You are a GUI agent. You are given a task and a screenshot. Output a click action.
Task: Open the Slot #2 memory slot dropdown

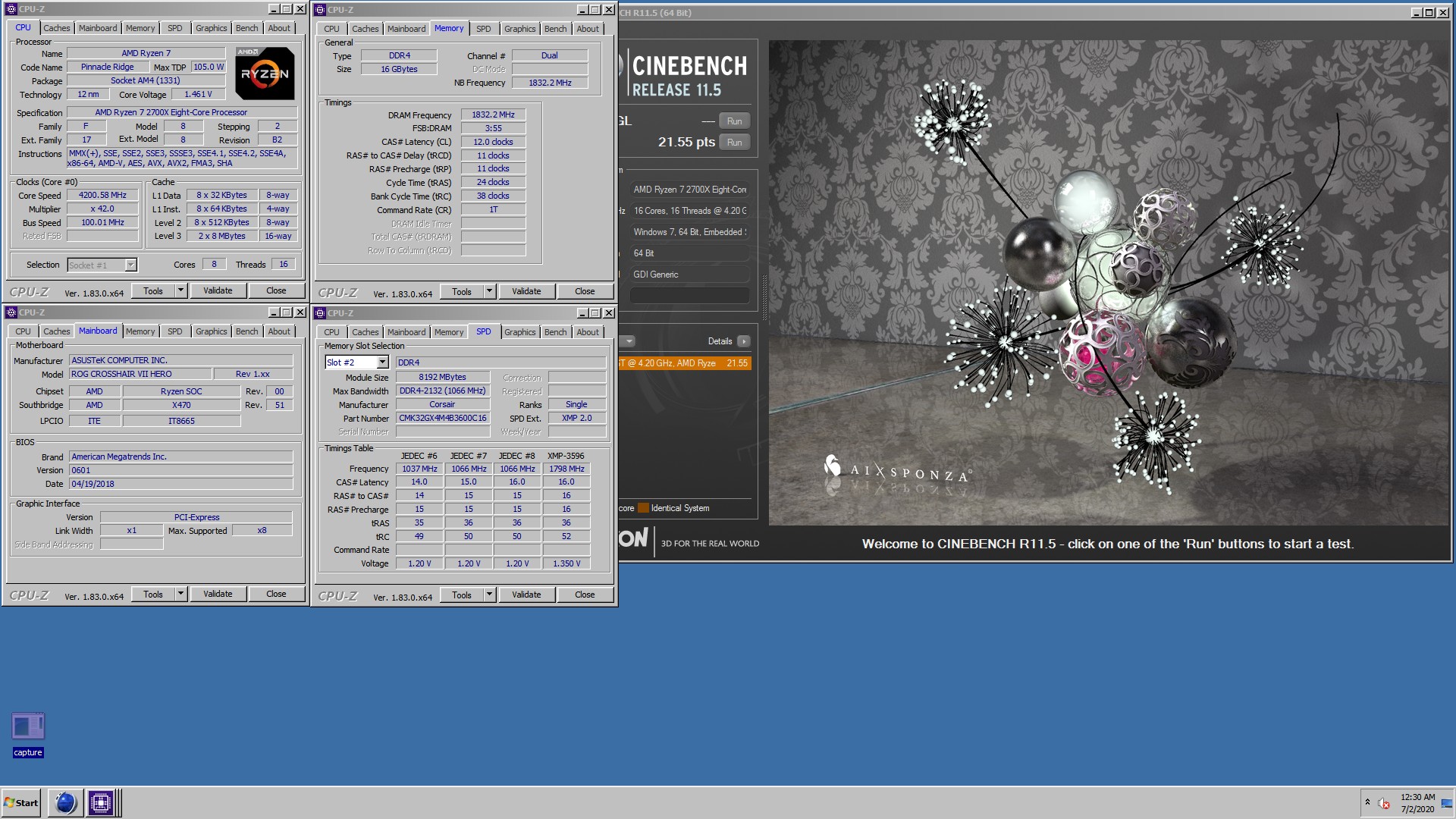point(382,362)
